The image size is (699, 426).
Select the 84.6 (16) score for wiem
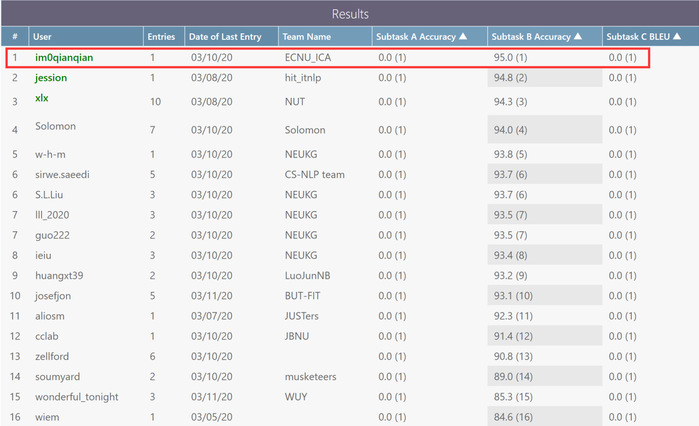click(x=513, y=417)
